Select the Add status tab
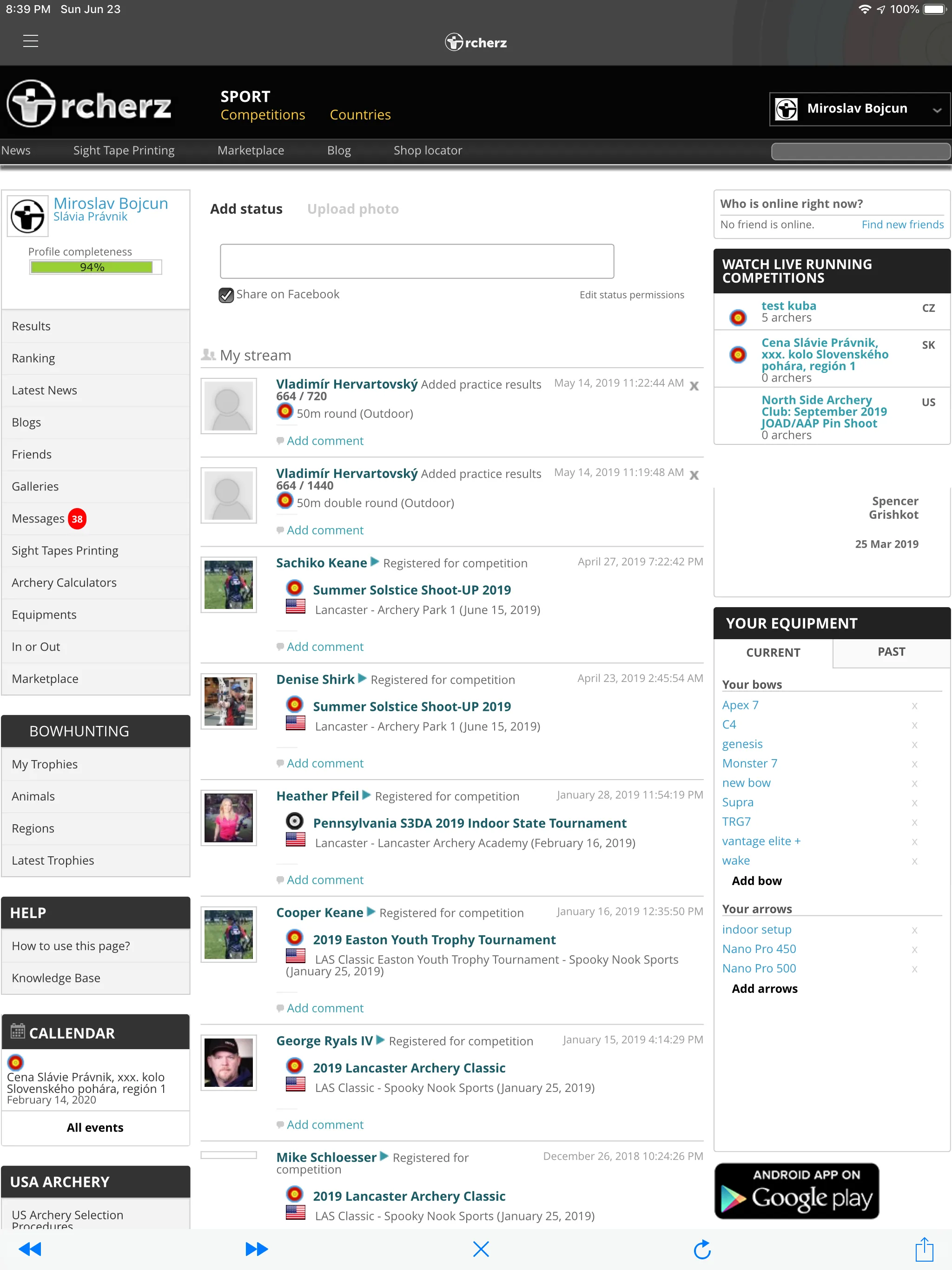Image resolution: width=952 pixels, height=1270 pixels. click(x=246, y=208)
